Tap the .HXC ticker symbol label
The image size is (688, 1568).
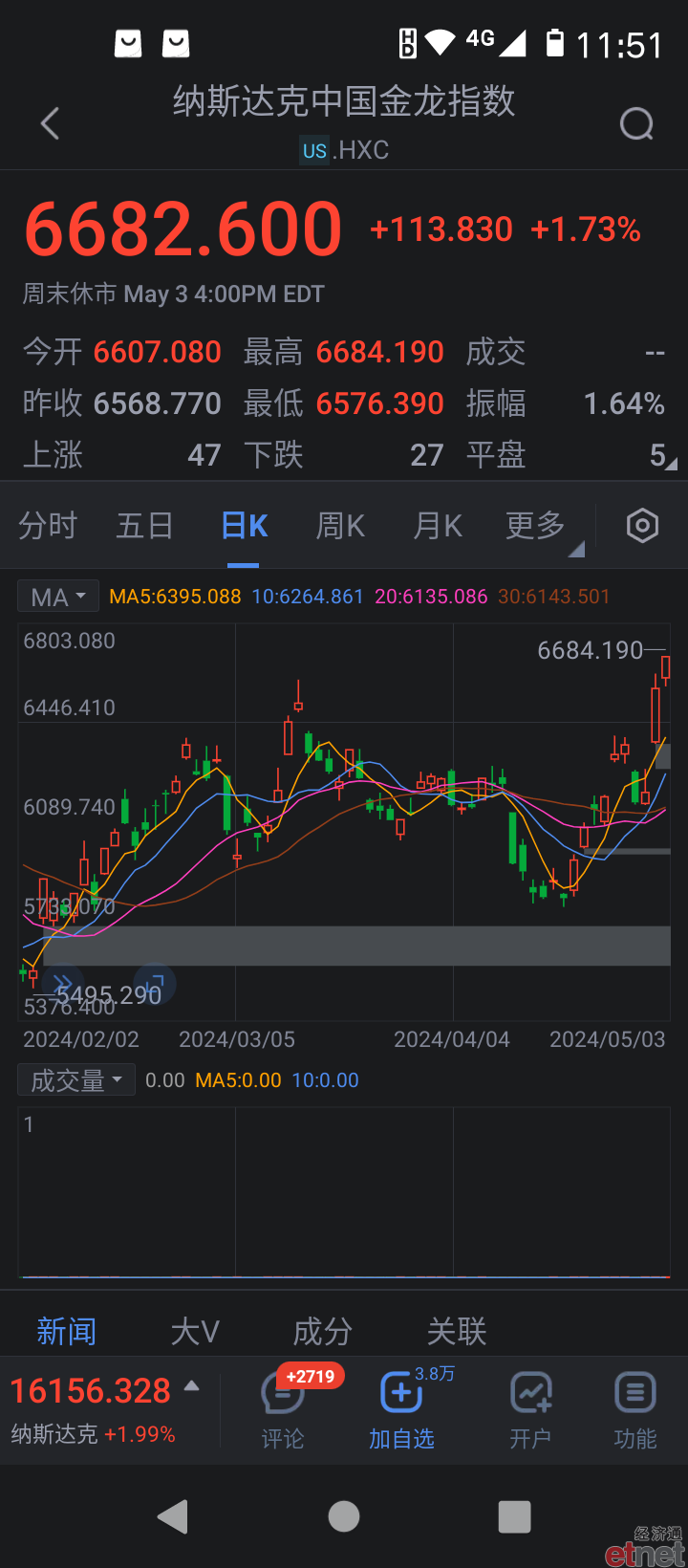361,150
